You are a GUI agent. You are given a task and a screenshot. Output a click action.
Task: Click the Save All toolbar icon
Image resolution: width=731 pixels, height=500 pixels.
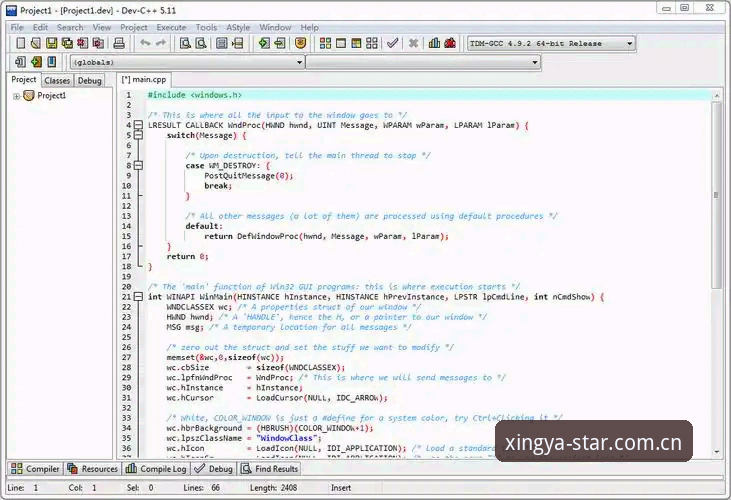[x=67, y=43]
